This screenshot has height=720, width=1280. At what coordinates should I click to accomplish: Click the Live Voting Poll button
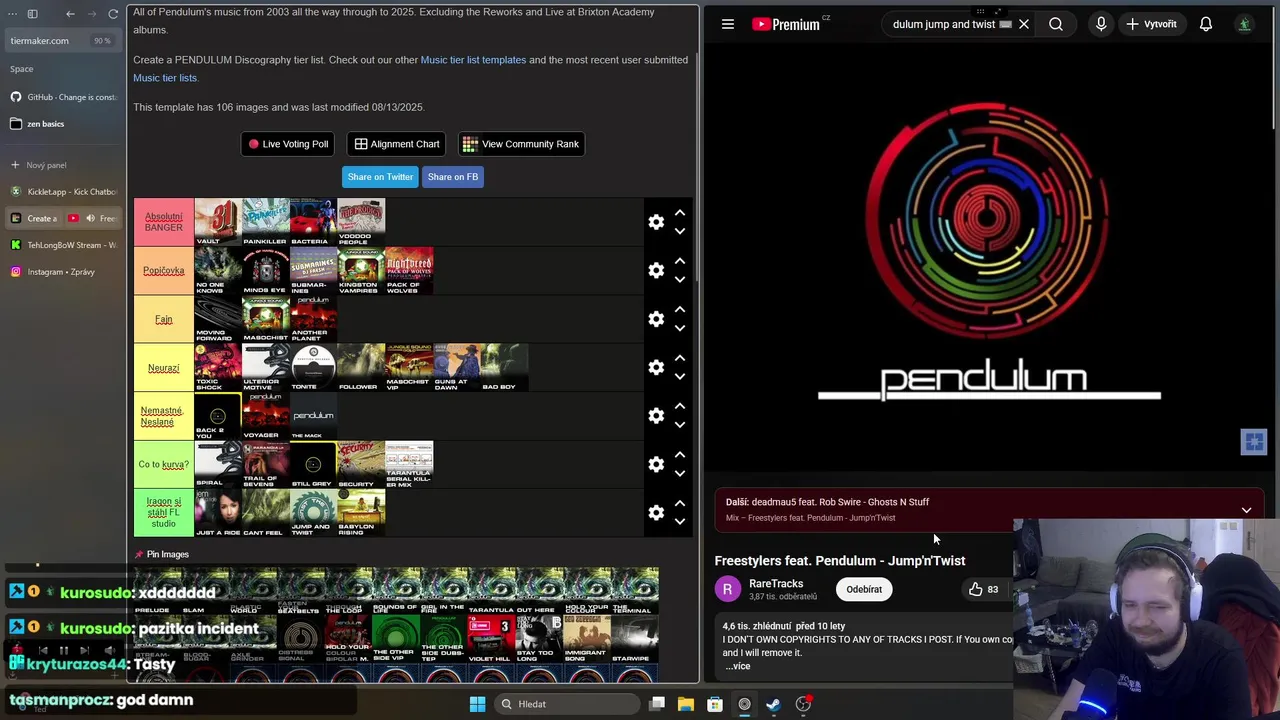(x=288, y=144)
